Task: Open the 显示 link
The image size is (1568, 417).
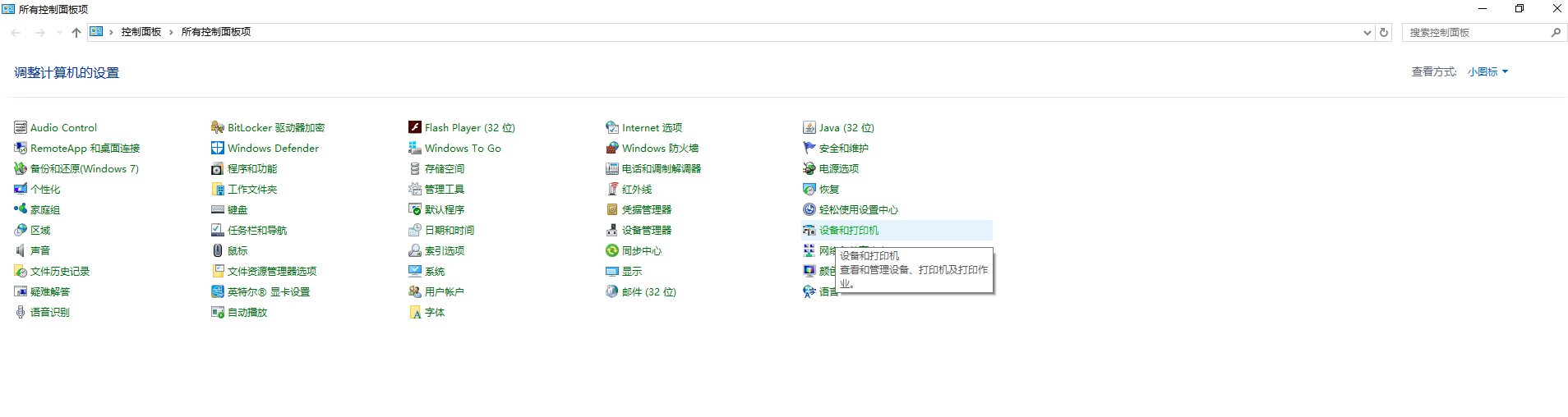Action: tap(632, 271)
